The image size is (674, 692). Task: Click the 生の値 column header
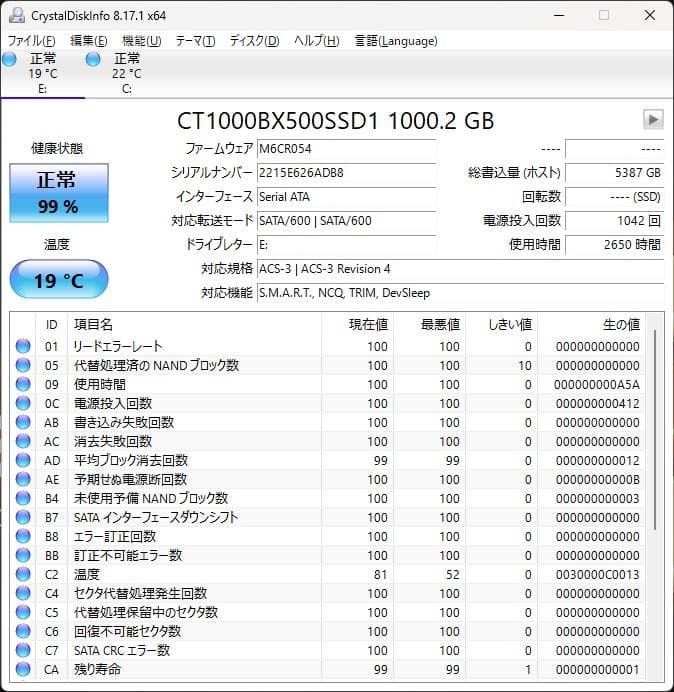(x=591, y=325)
